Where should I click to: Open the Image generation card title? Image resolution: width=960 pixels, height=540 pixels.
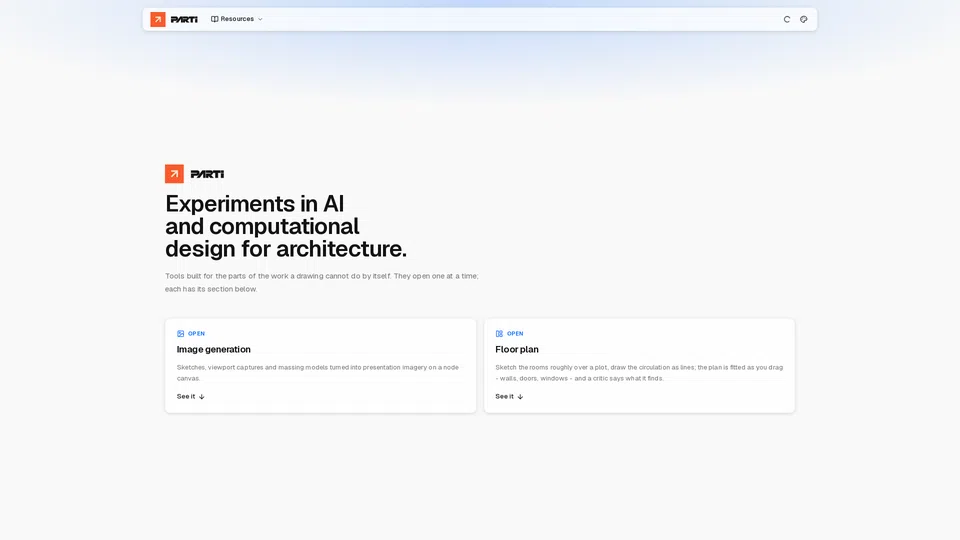214,350
